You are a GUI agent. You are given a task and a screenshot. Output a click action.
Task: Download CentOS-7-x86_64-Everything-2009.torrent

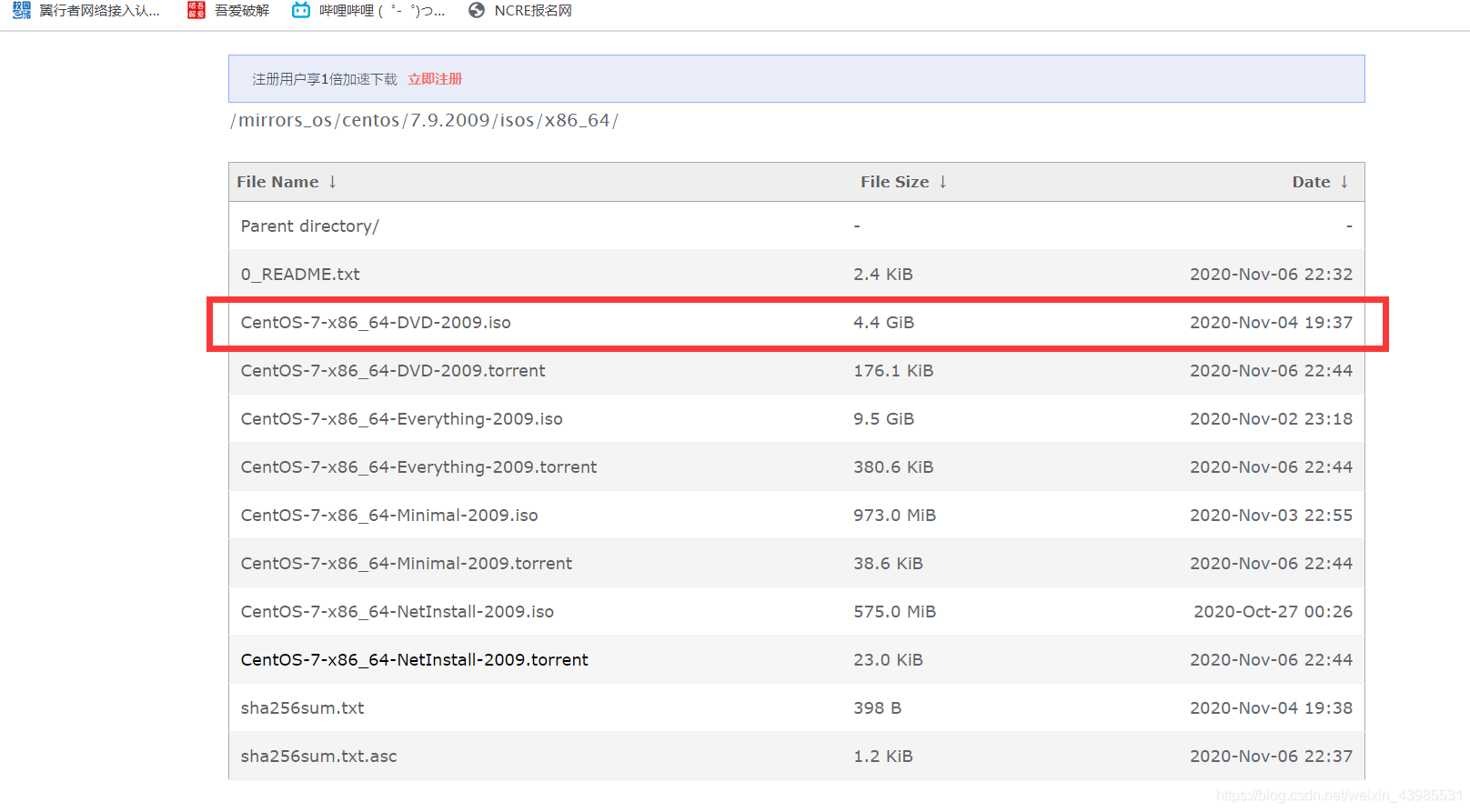pyautogui.click(x=418, y=466)
